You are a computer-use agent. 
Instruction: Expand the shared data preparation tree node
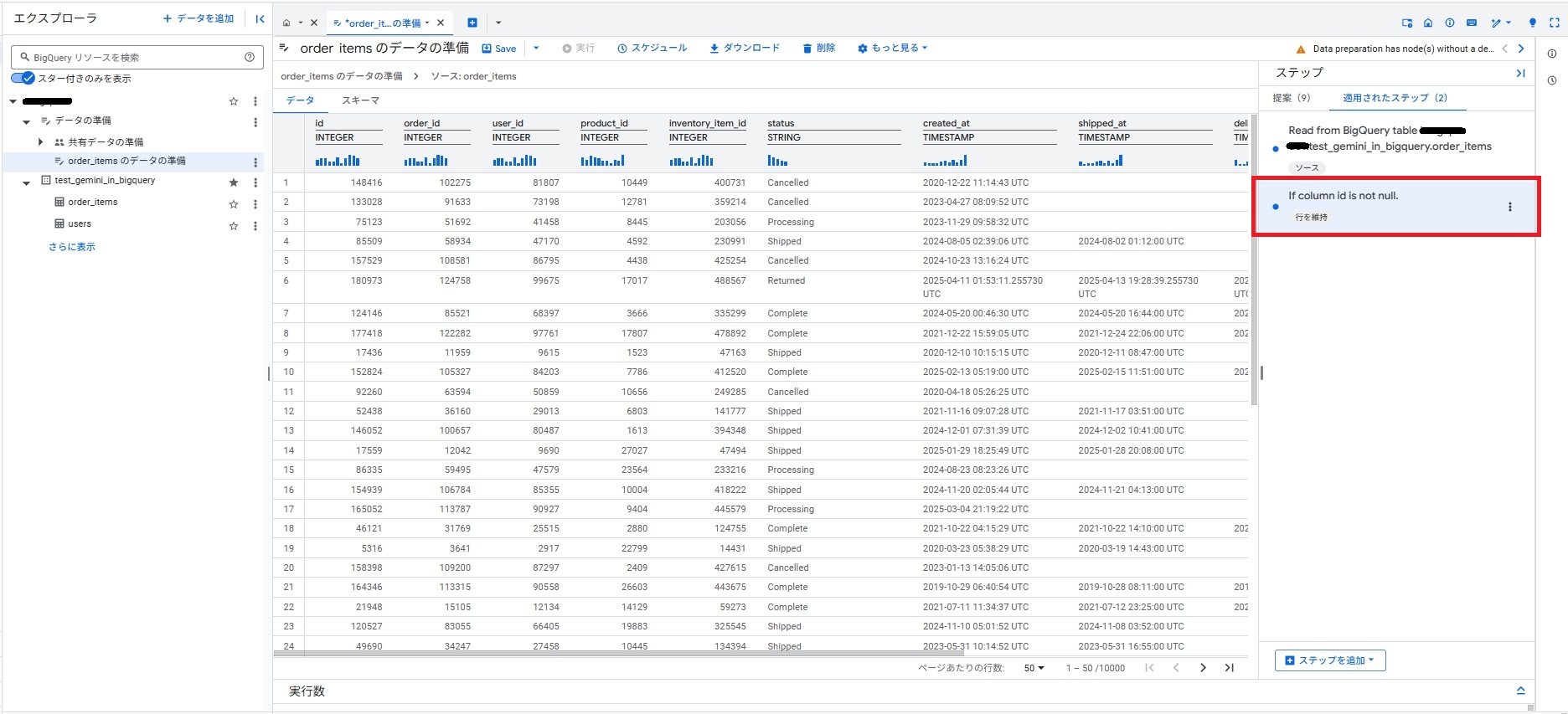[40, 142]
